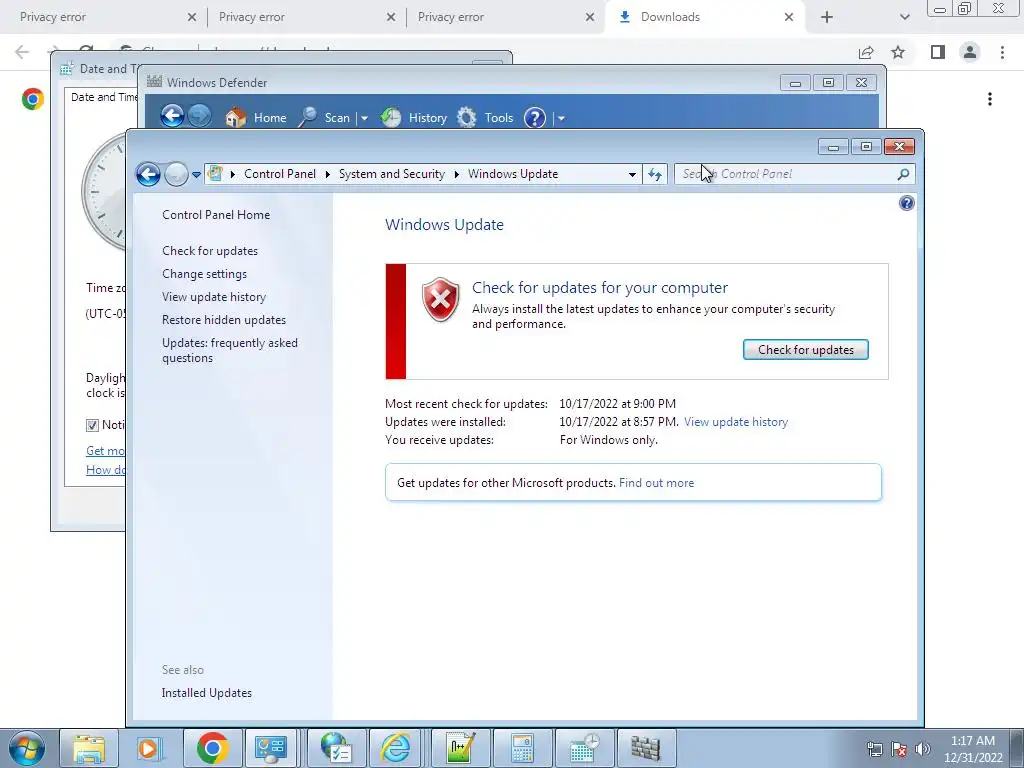Viewport: 1024px width, 768px height.
Task: Click the taskbar clock showing 1:17 AM
Action: point(972,749)
